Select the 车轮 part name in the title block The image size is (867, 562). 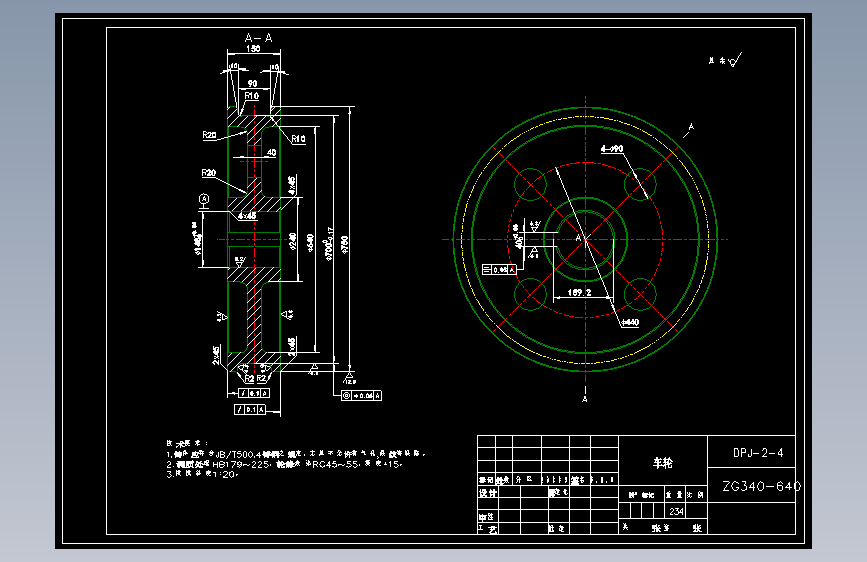pyautogui.click(x=663, y=462)
